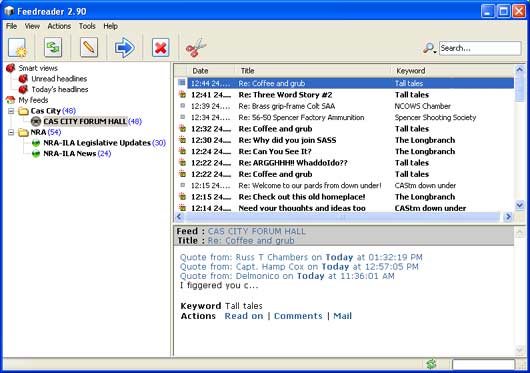Image resolution: width=530 pixels, height=373 pixels.
Task: Click the 'Comments' action link
Action: coord(298,316)
